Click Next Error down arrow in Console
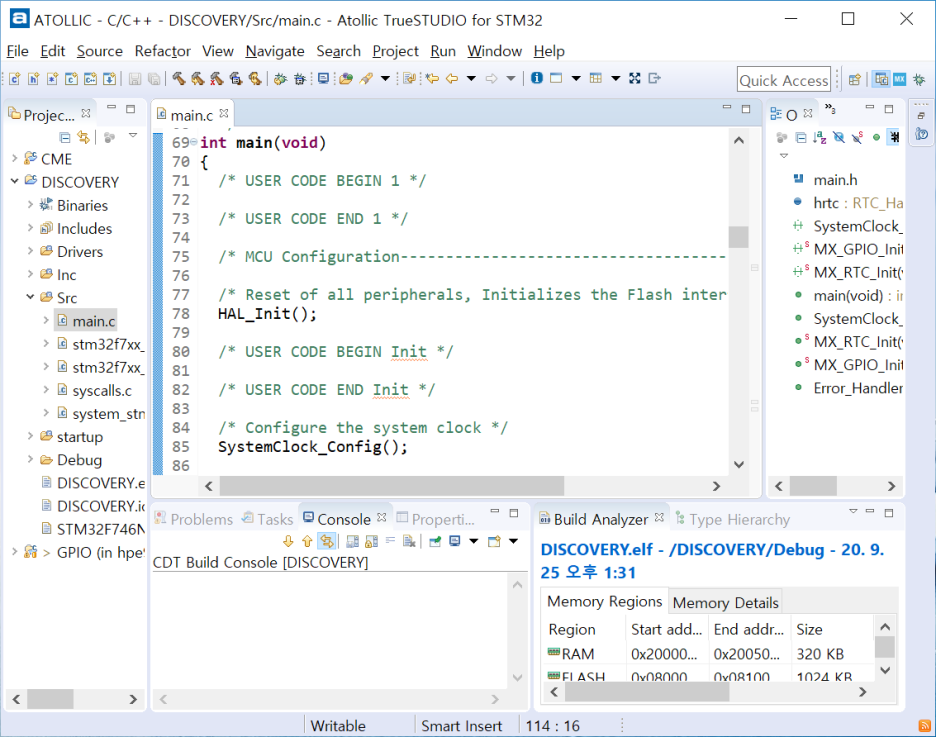This screenshot has height=737, width=936. pos(288,541)
